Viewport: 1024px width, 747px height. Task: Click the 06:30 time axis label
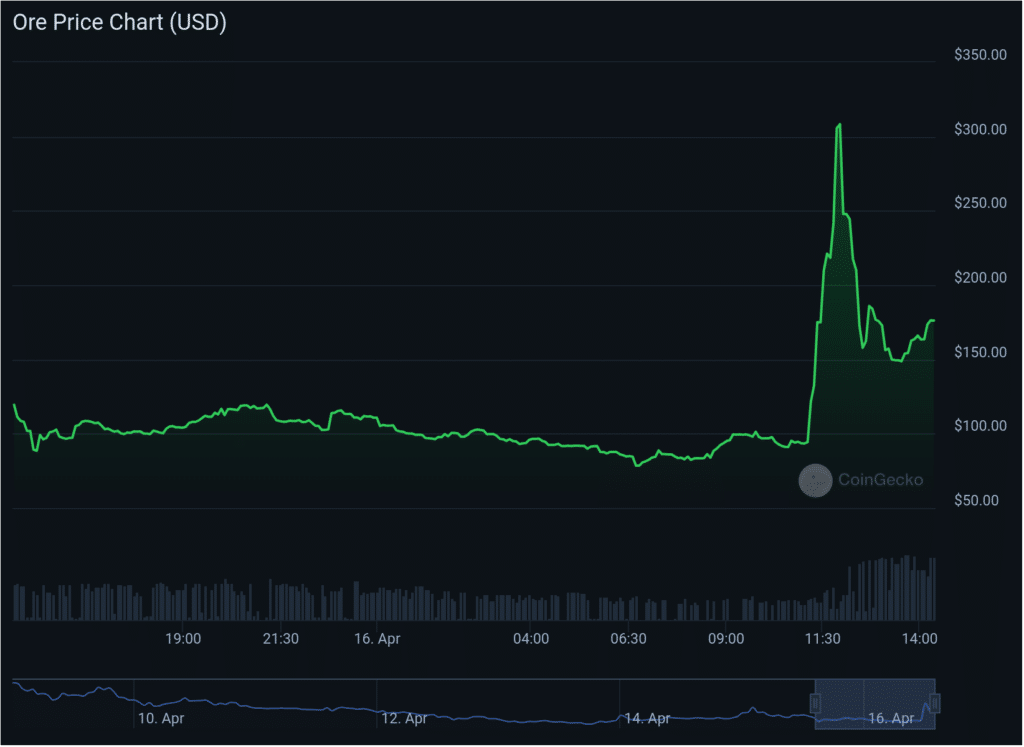627,638
